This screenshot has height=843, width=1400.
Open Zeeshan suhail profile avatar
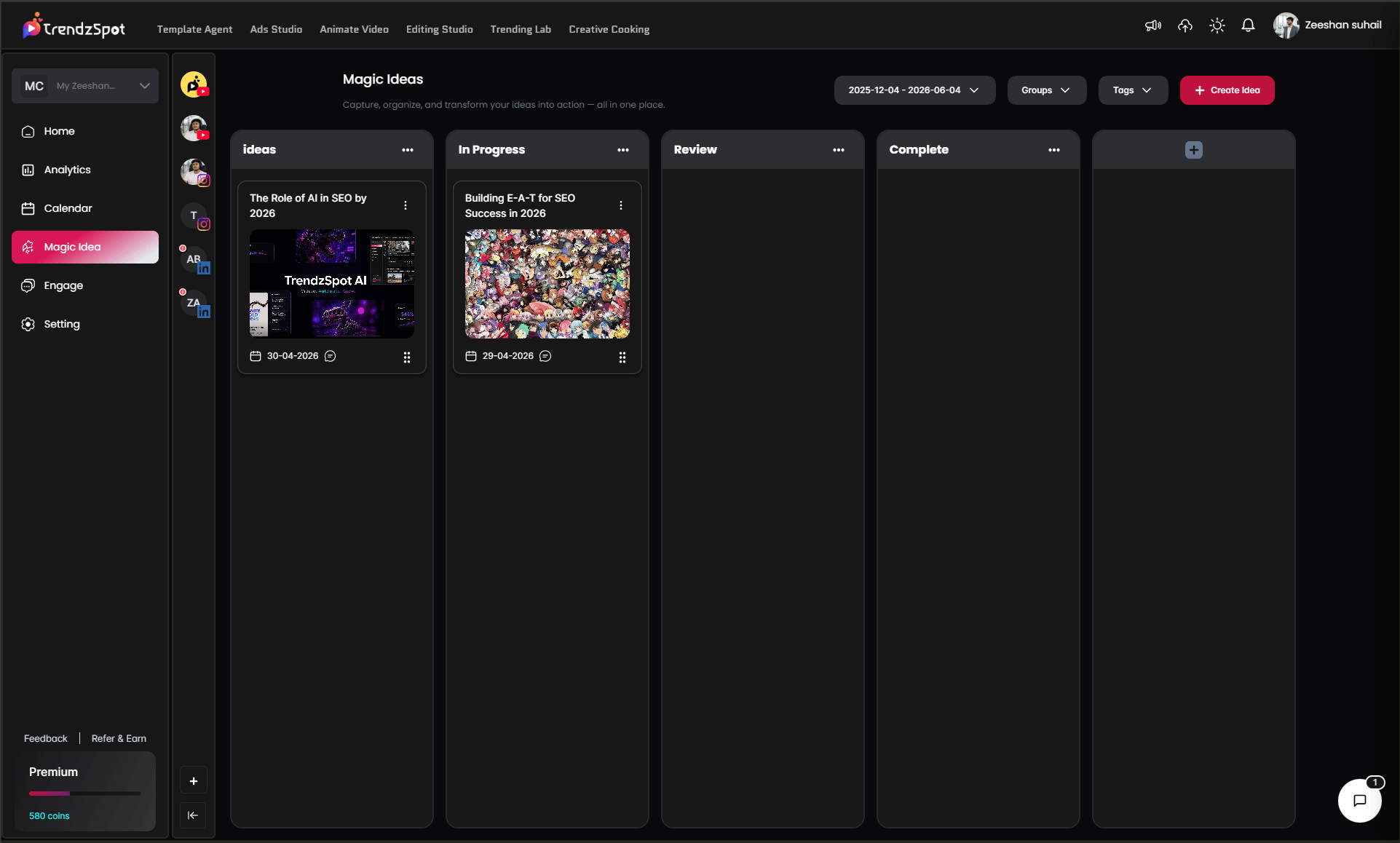pyautogui.click(x=1286, y=25)
